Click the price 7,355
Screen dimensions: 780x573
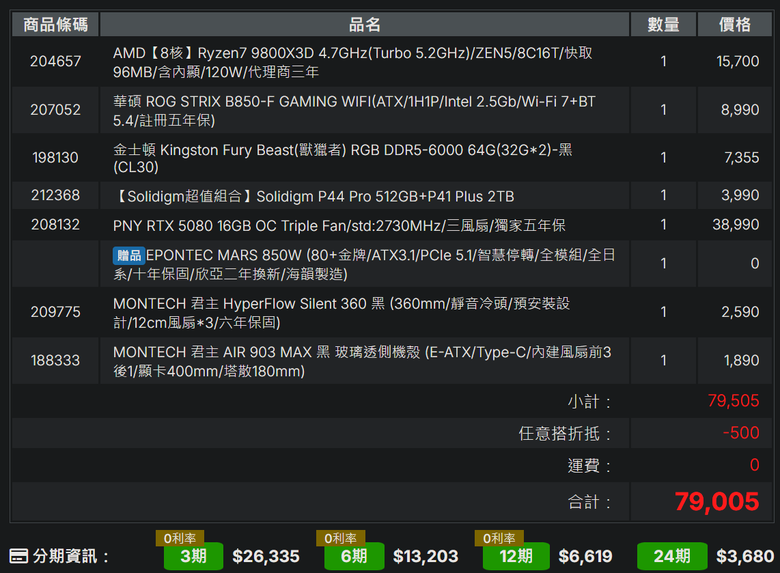741,158
